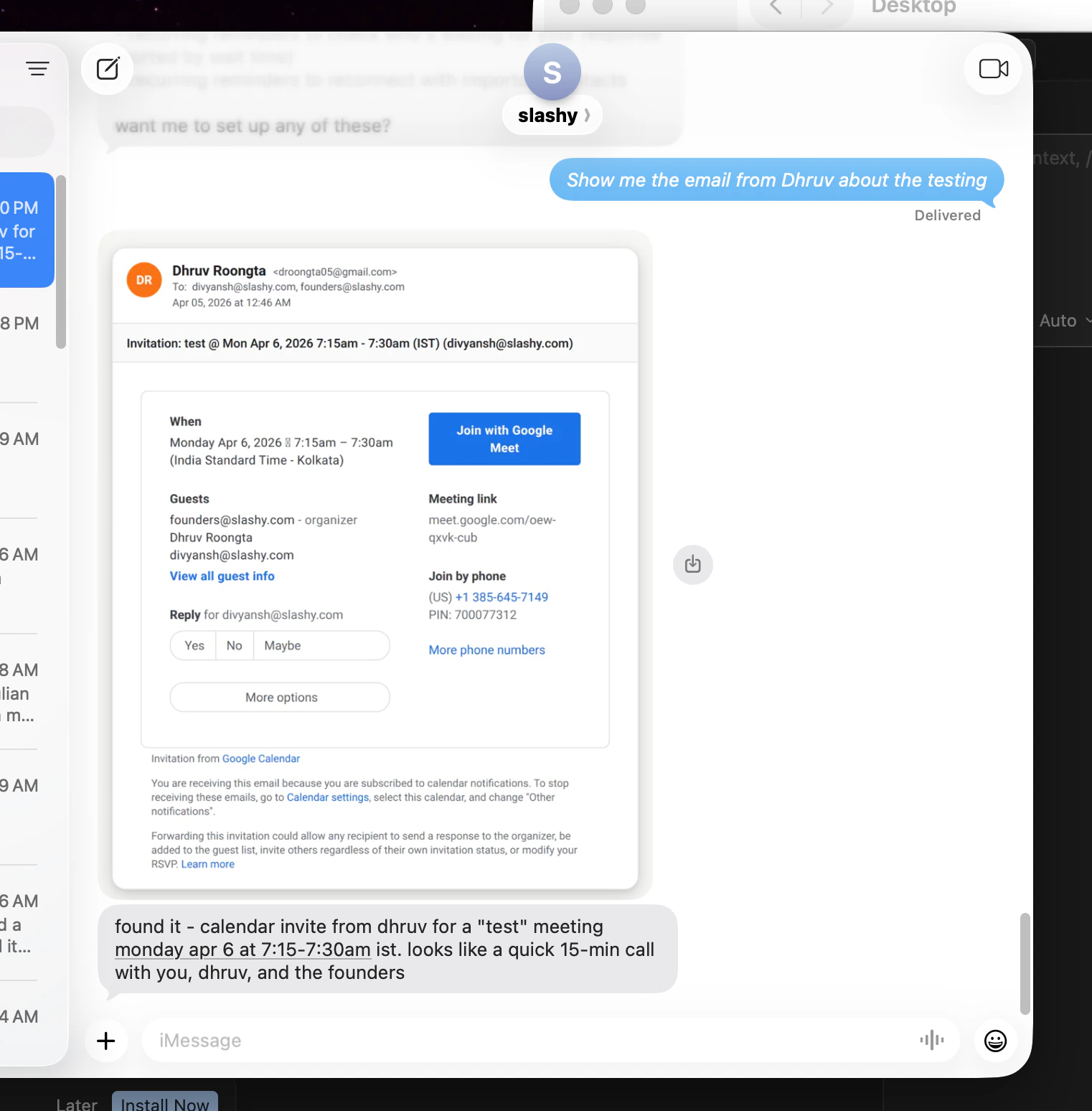Open slashy contact avatar

click(552, 72)
